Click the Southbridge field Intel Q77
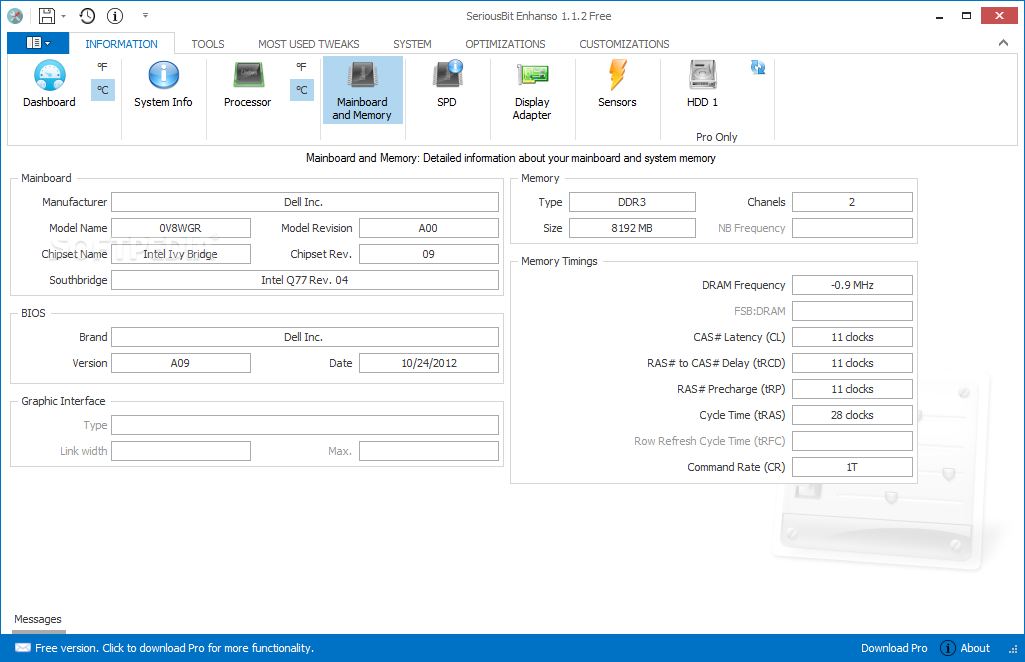 click(305, 280)
